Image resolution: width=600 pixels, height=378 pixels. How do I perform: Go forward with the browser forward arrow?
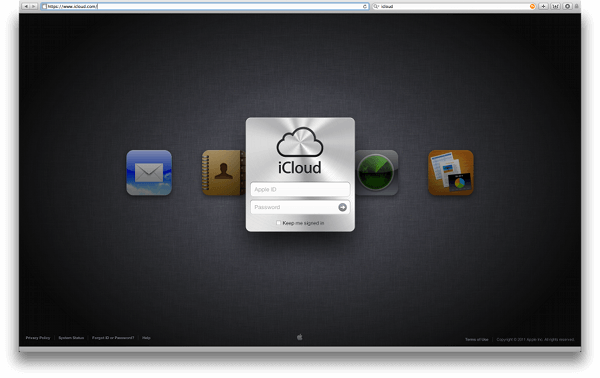coord(34,6)
